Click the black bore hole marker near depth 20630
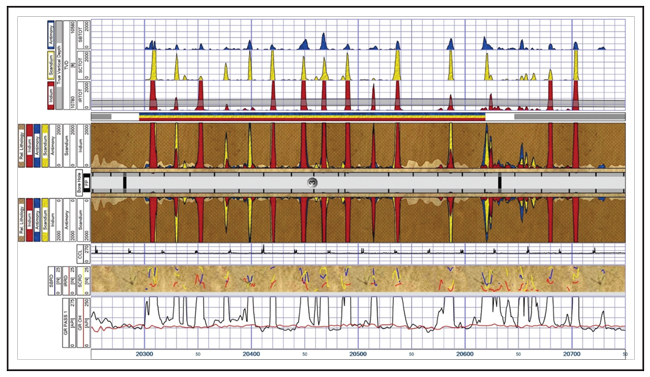Viewport: 650px width, 377px height. [x=500, y=182]
